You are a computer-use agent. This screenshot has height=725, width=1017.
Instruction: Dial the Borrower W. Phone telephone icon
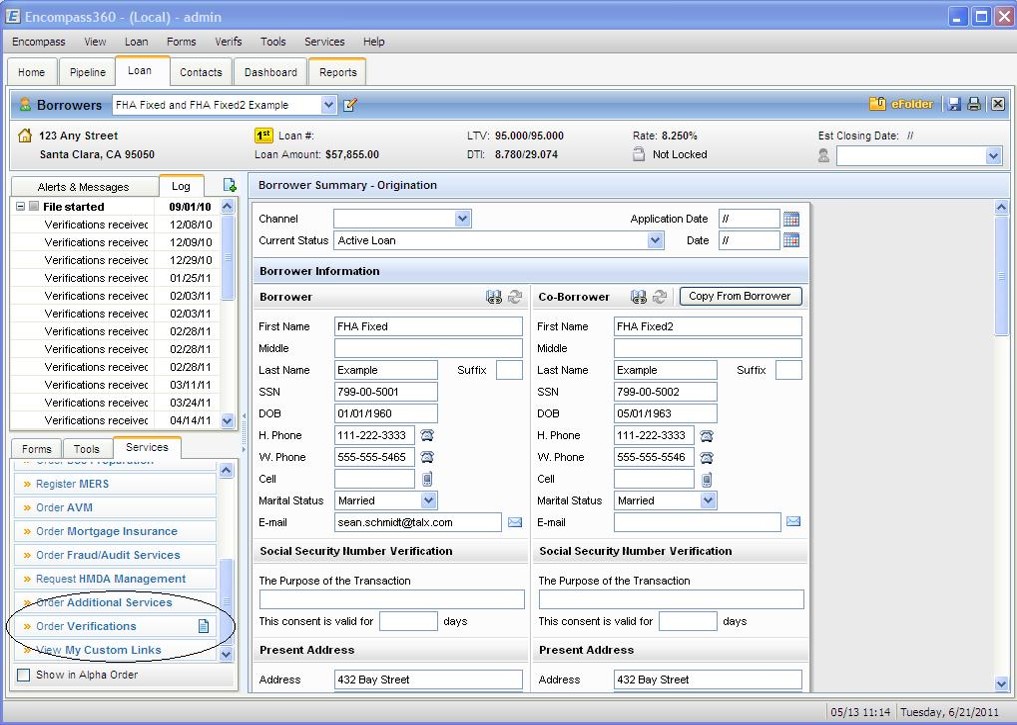pos(427,457)
